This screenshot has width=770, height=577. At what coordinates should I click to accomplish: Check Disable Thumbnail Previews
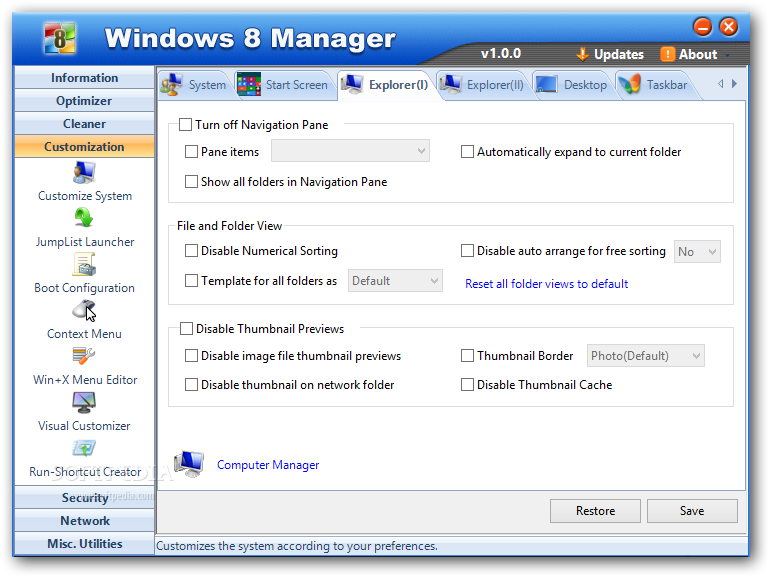[x=187, y=329]
